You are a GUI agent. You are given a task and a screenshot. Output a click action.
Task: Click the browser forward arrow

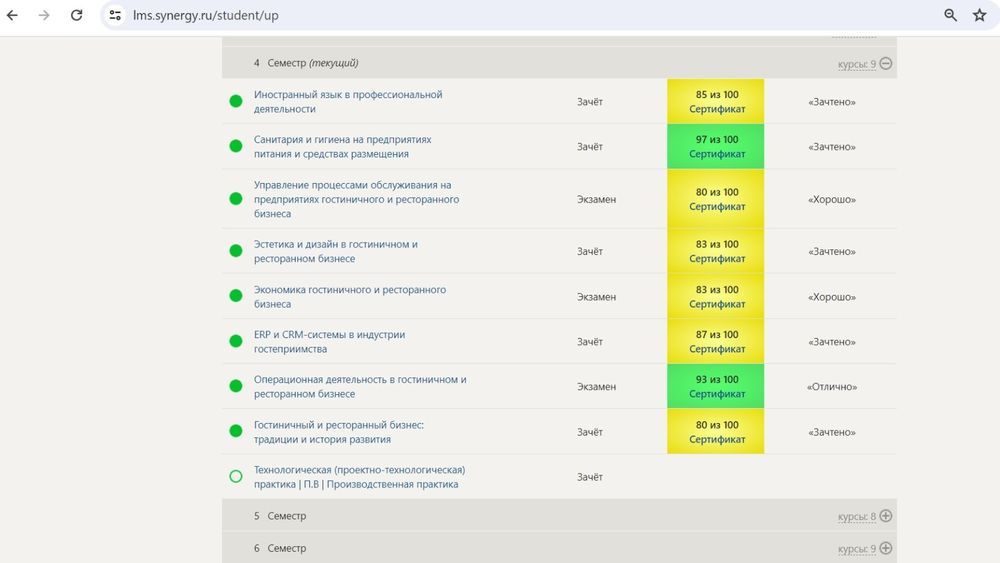44,16
